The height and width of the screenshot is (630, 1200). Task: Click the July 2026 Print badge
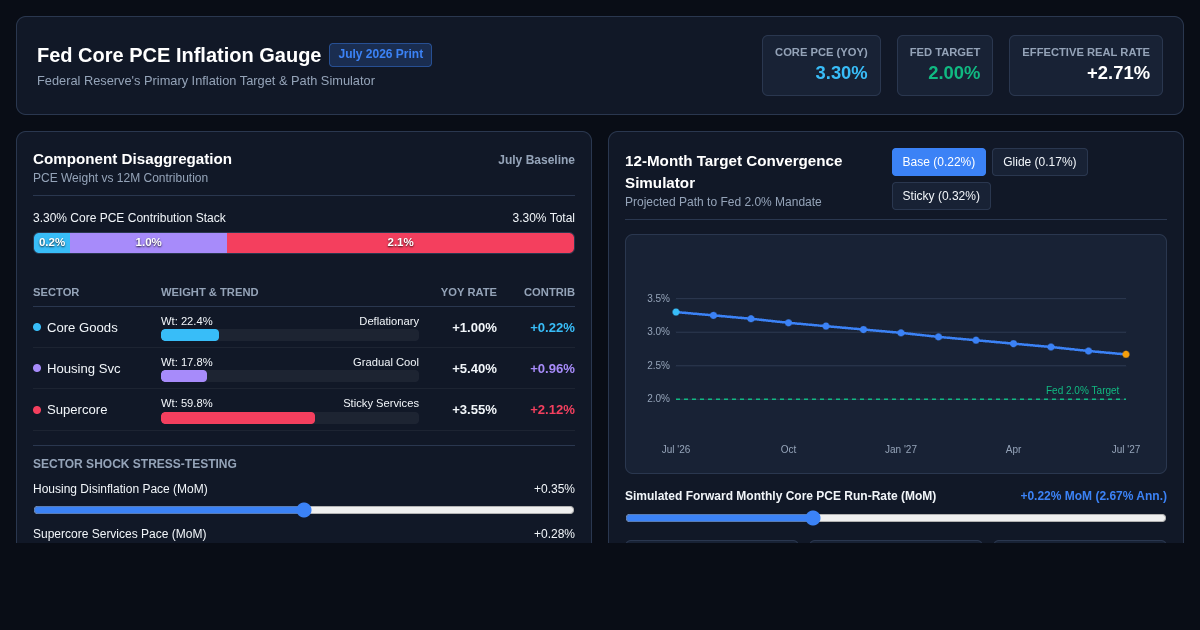[380, 55]
